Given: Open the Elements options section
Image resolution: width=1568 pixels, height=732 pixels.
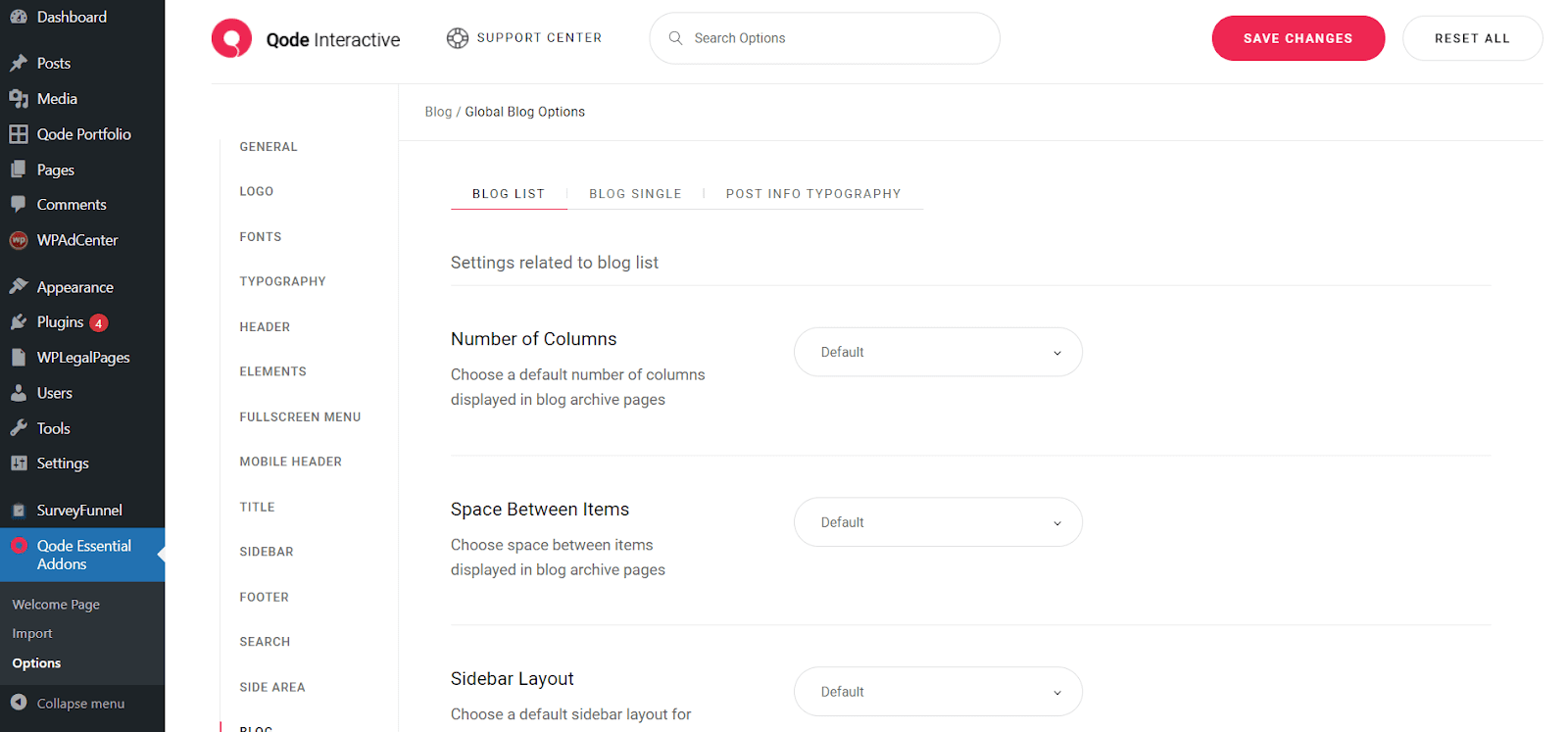Looking at the screenshot, I should click(x=273, y=371).
